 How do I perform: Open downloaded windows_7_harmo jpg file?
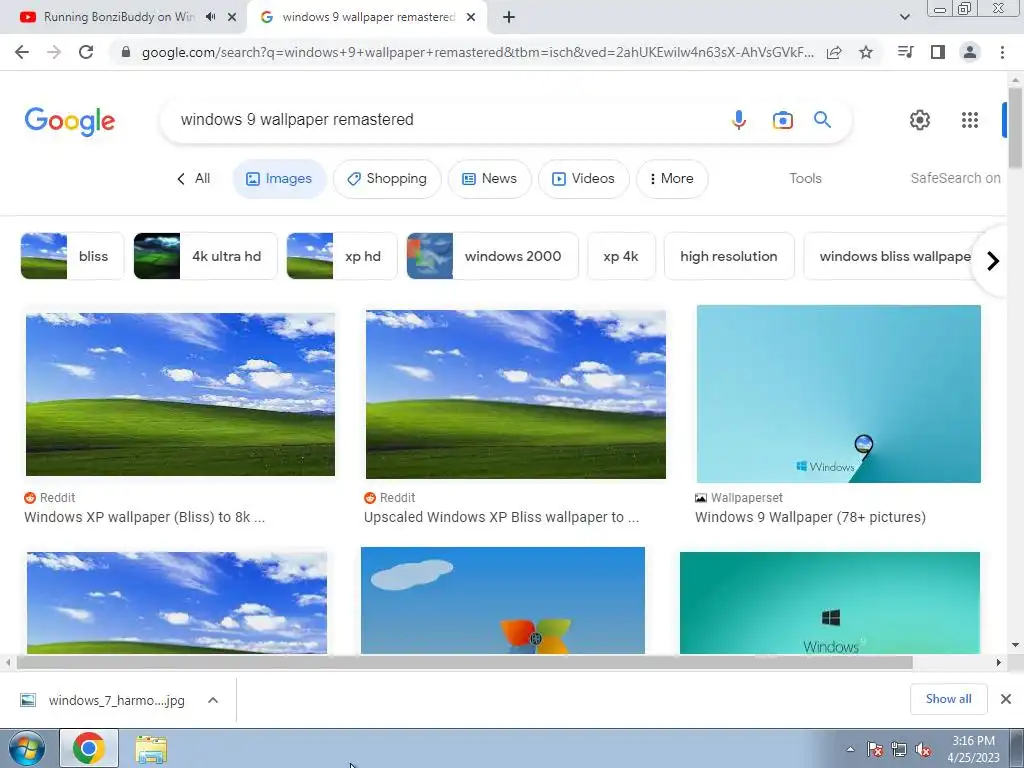pos(103,701)
